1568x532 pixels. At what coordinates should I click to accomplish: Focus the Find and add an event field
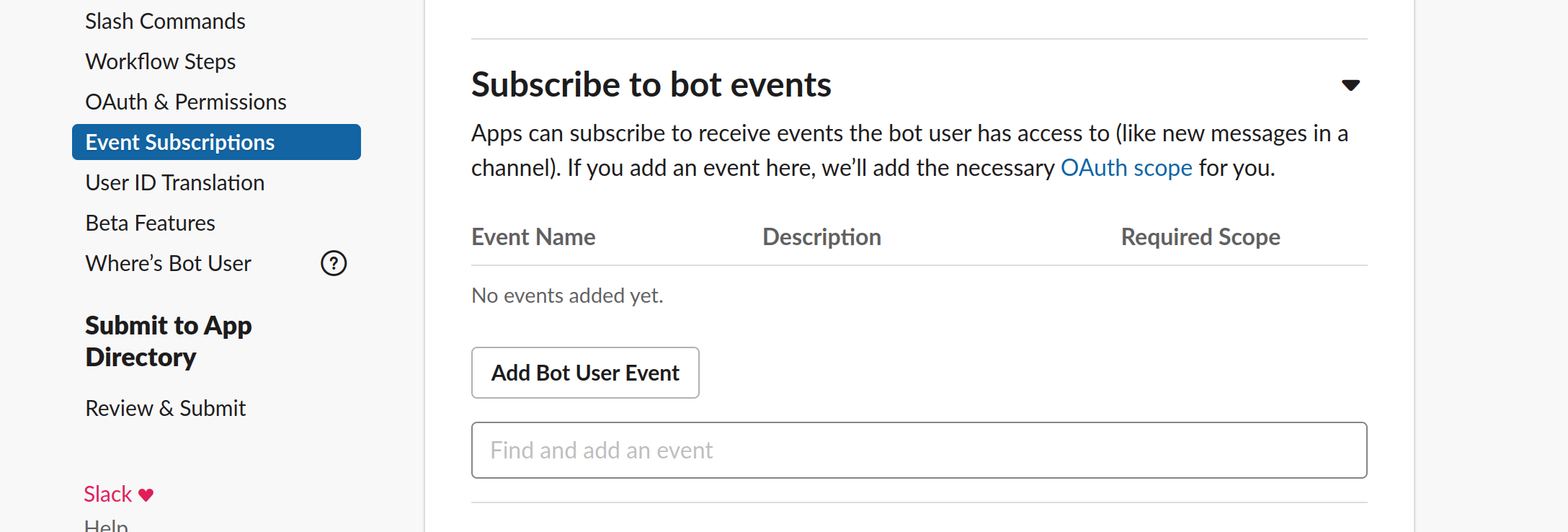click(919, 451)
